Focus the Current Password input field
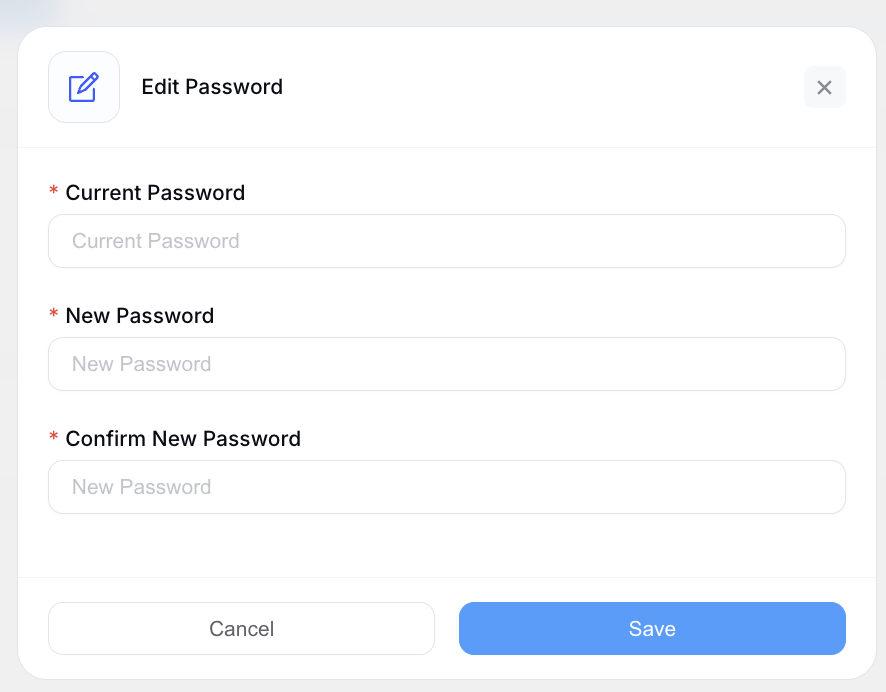The image size is (886, 692). [x=447, y=241]
